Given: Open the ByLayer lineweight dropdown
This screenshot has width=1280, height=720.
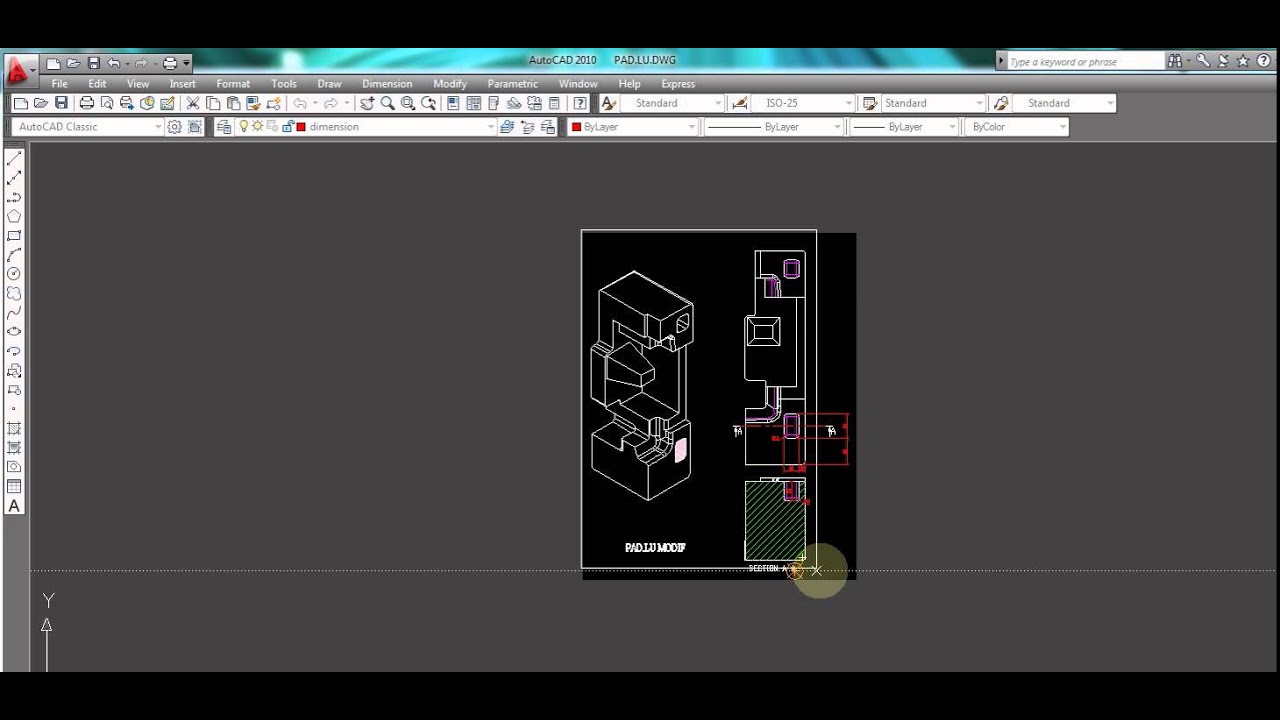Looking at the screenshot, I should [x=904, y=127].
